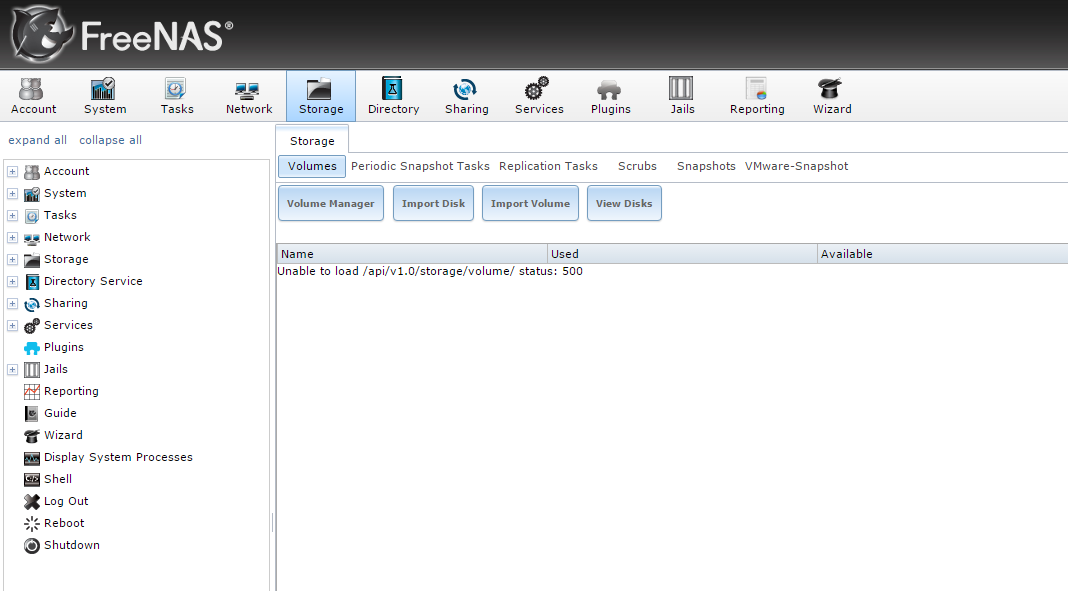Open Account from the top toolbar

click(33, 96)
